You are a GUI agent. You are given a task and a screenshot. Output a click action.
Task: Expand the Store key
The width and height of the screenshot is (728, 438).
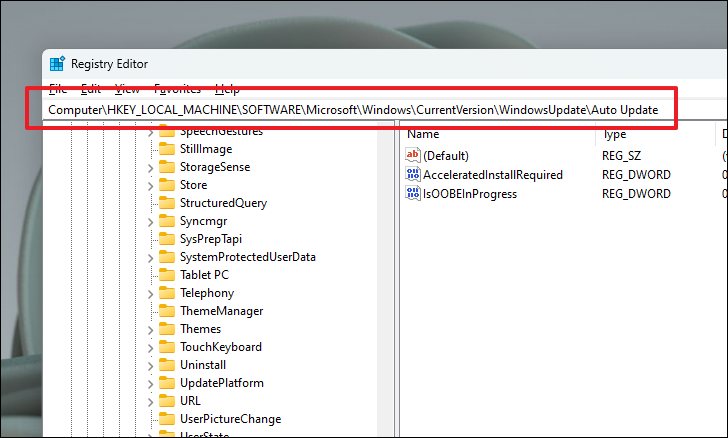click(150, 186)
